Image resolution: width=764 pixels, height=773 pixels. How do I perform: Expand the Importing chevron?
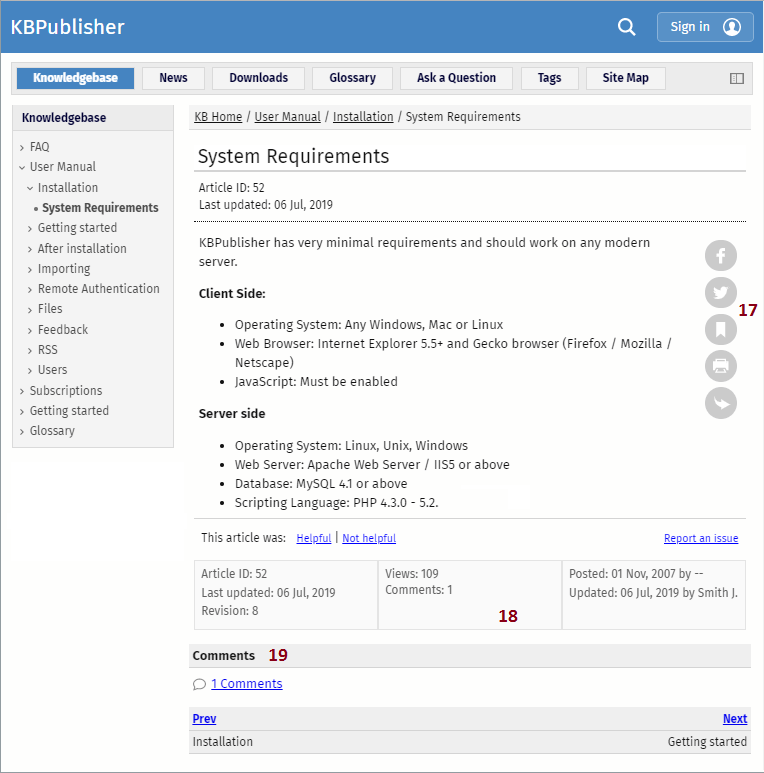30,270
